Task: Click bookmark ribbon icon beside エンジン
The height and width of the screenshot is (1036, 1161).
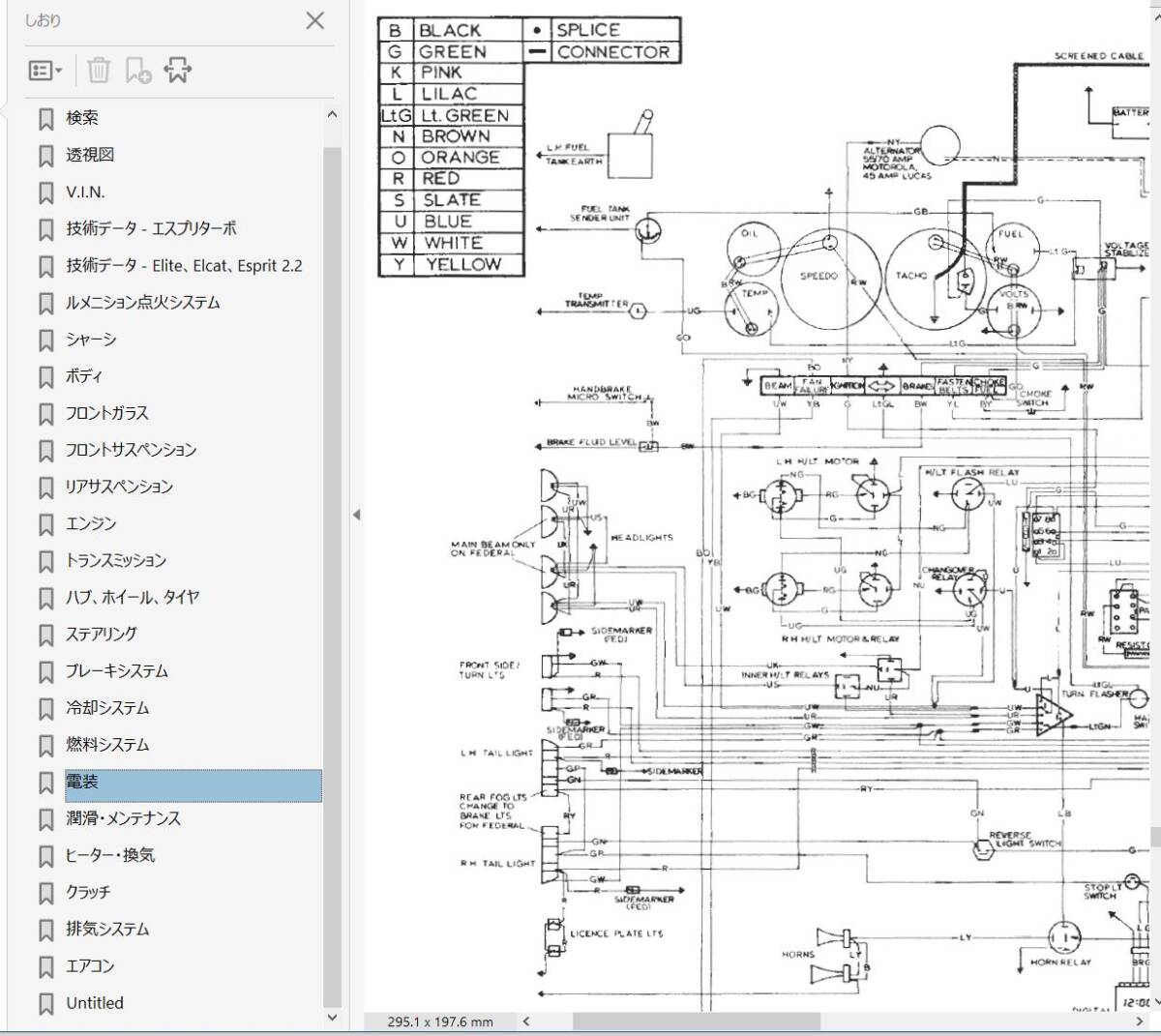Action: coord(45,525)
